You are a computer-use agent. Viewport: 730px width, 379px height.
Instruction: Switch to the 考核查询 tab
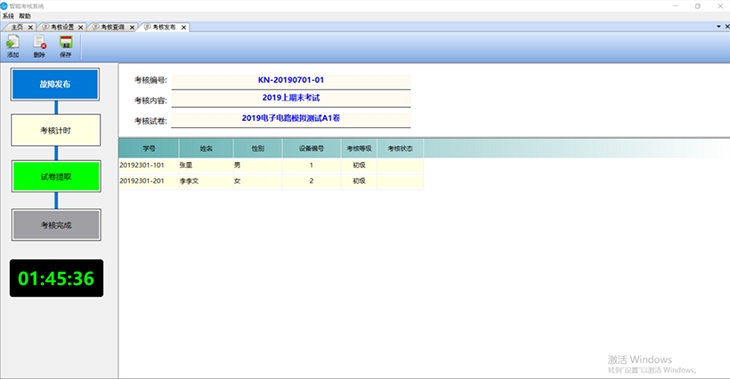tap(112, 27)
